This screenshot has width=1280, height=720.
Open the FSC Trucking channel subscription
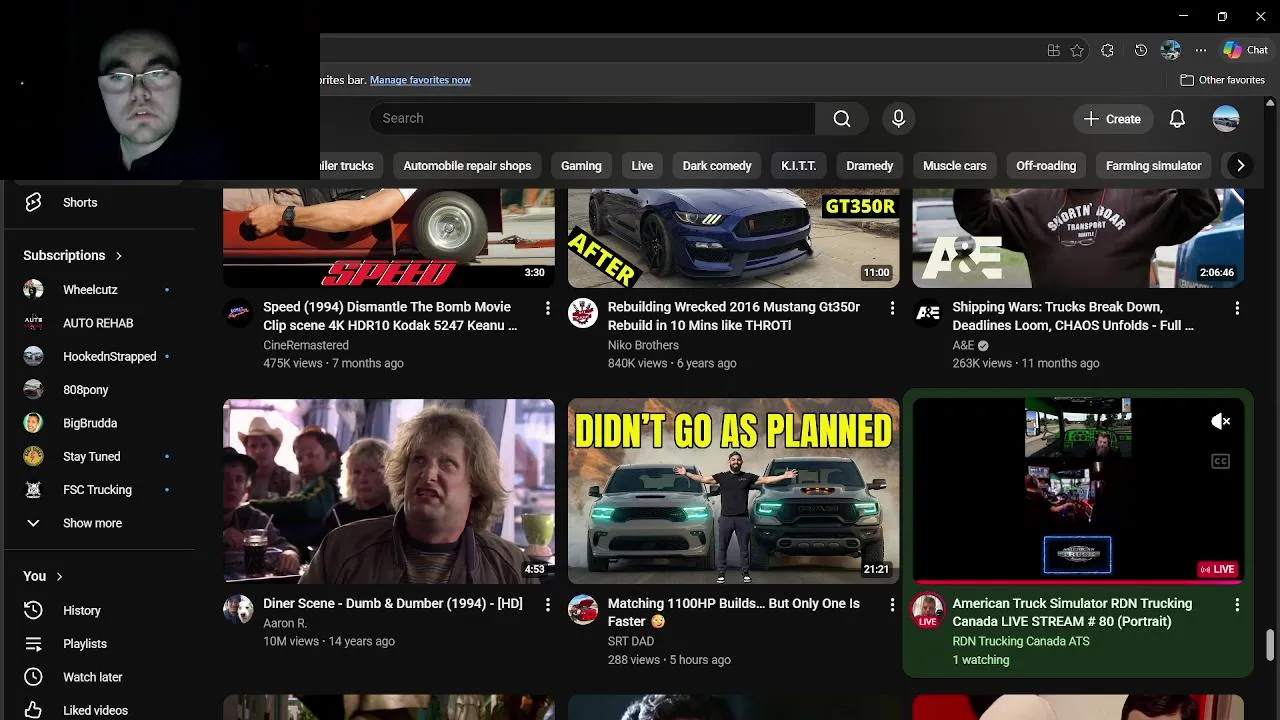point(97,489)
